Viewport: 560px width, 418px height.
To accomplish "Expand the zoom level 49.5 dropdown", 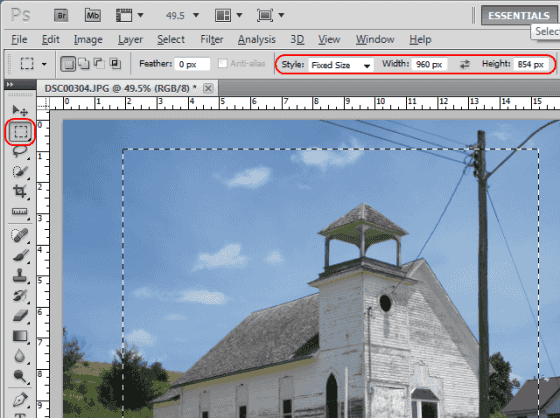I will coord(196,15).
